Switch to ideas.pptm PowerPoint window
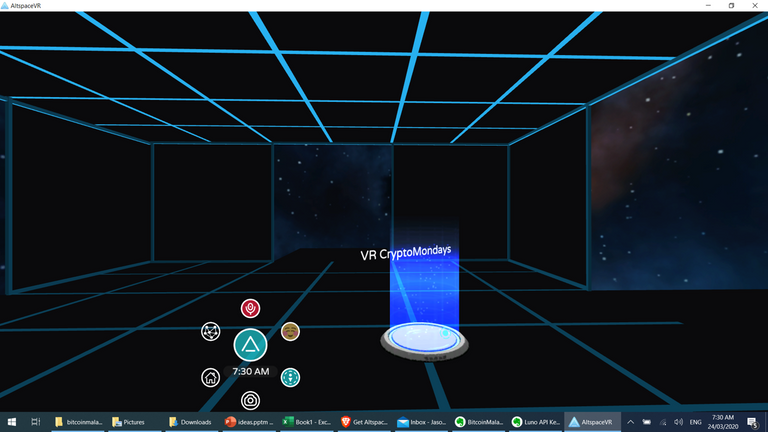Image resolution: width=768 pixels, height=432 pixels. [249, 422]
